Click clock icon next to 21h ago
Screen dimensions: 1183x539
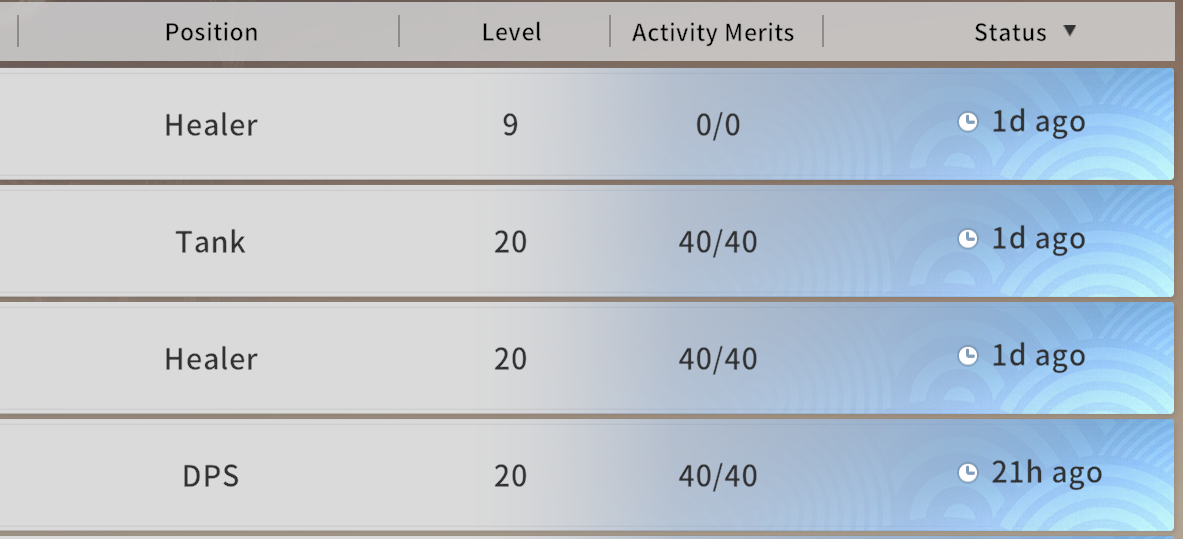(x=967, y=473)
